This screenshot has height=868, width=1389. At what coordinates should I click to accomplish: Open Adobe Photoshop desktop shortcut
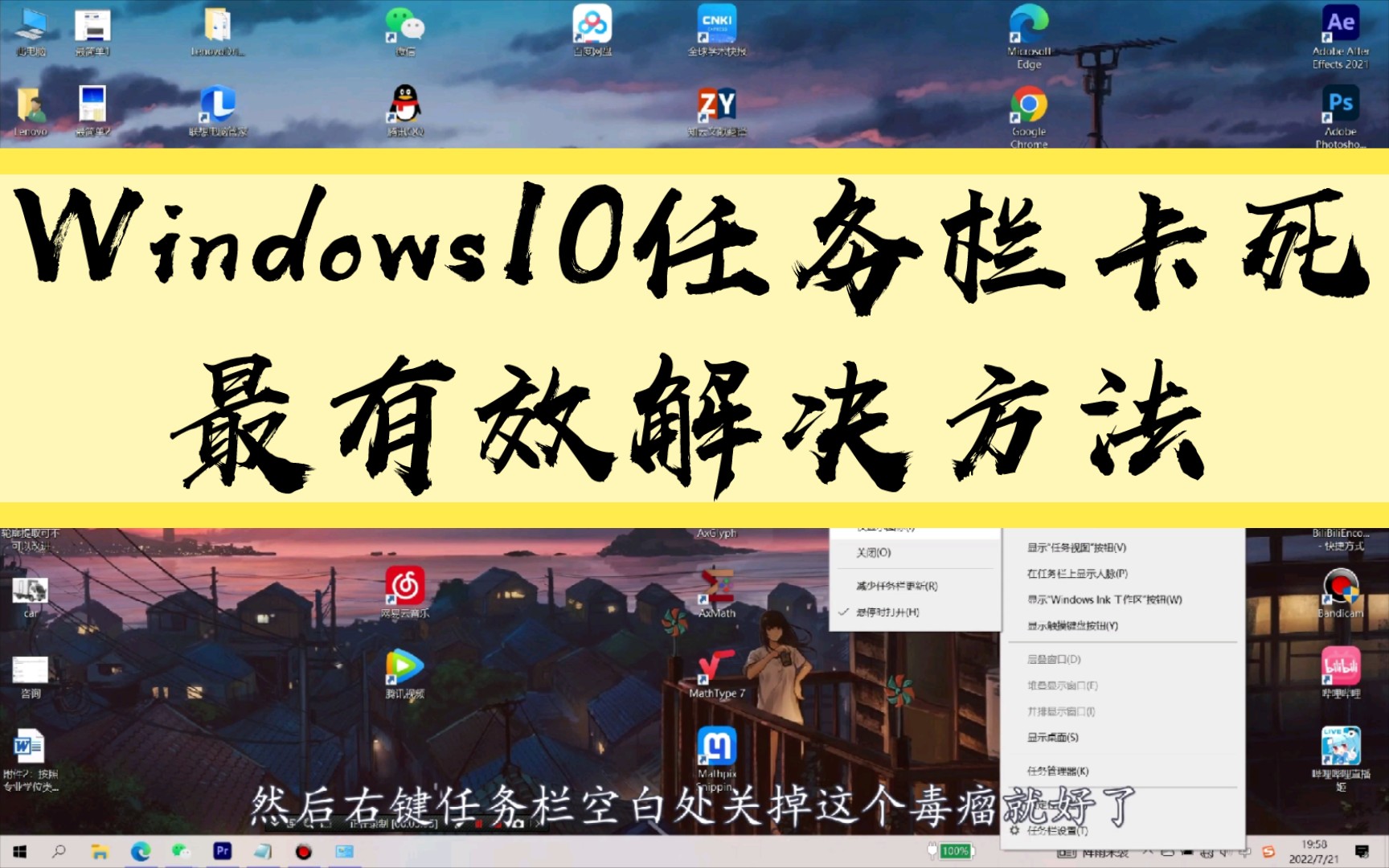(1340, 116)
